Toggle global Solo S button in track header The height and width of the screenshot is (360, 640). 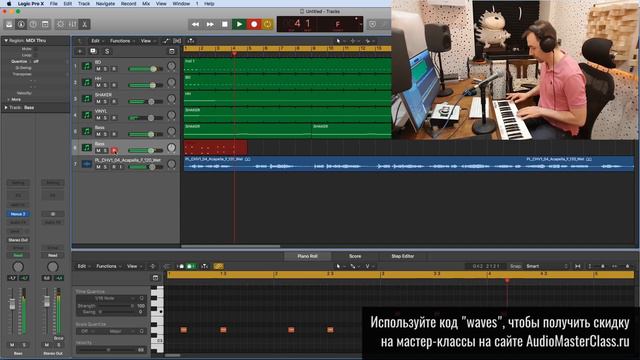coord(107,51)
